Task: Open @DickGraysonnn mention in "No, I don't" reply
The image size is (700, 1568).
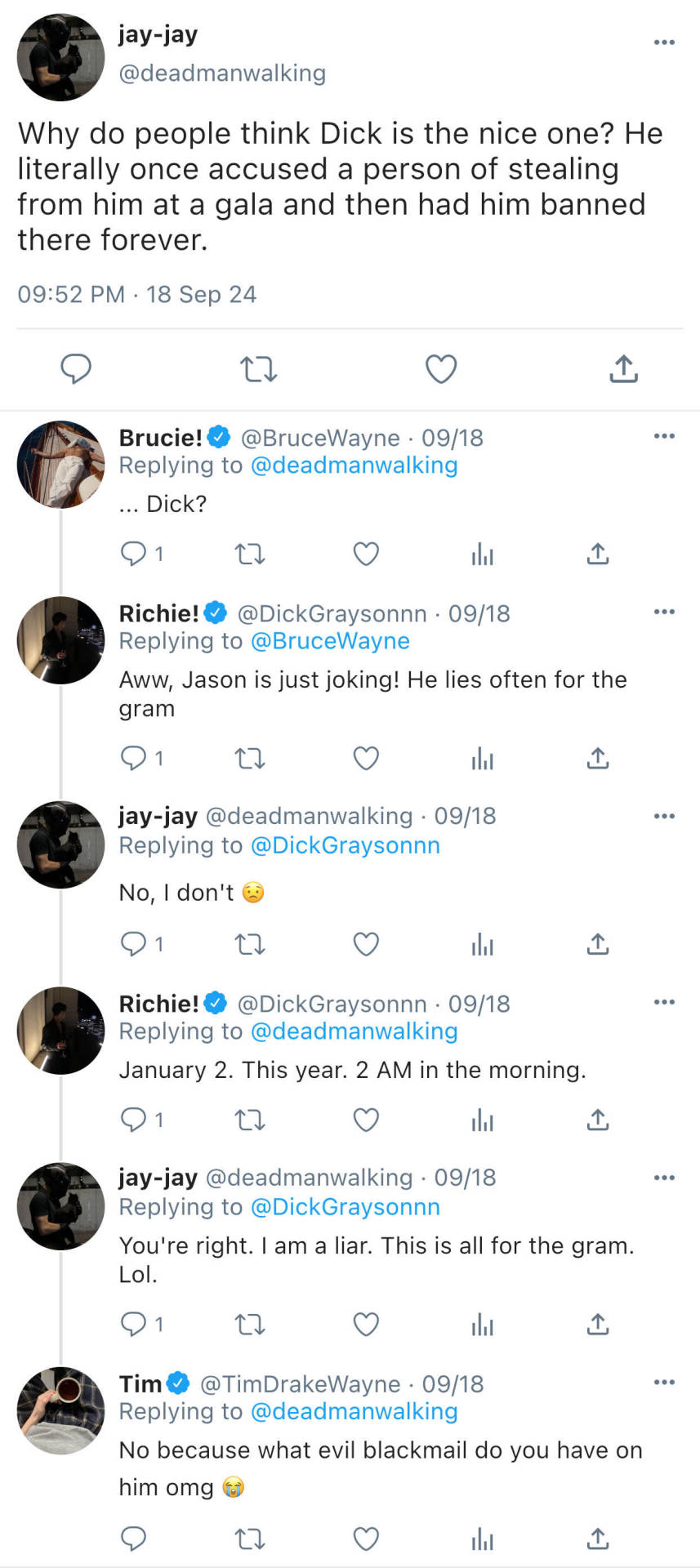Action: tap(345, 845)
